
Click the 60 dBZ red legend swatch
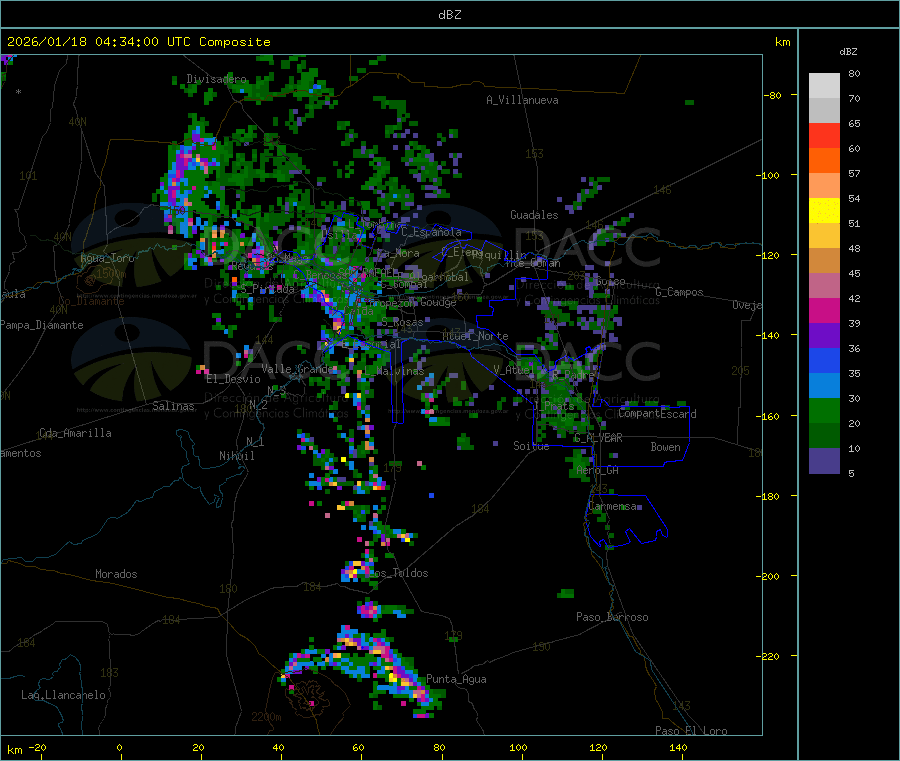tap(824, 135)
